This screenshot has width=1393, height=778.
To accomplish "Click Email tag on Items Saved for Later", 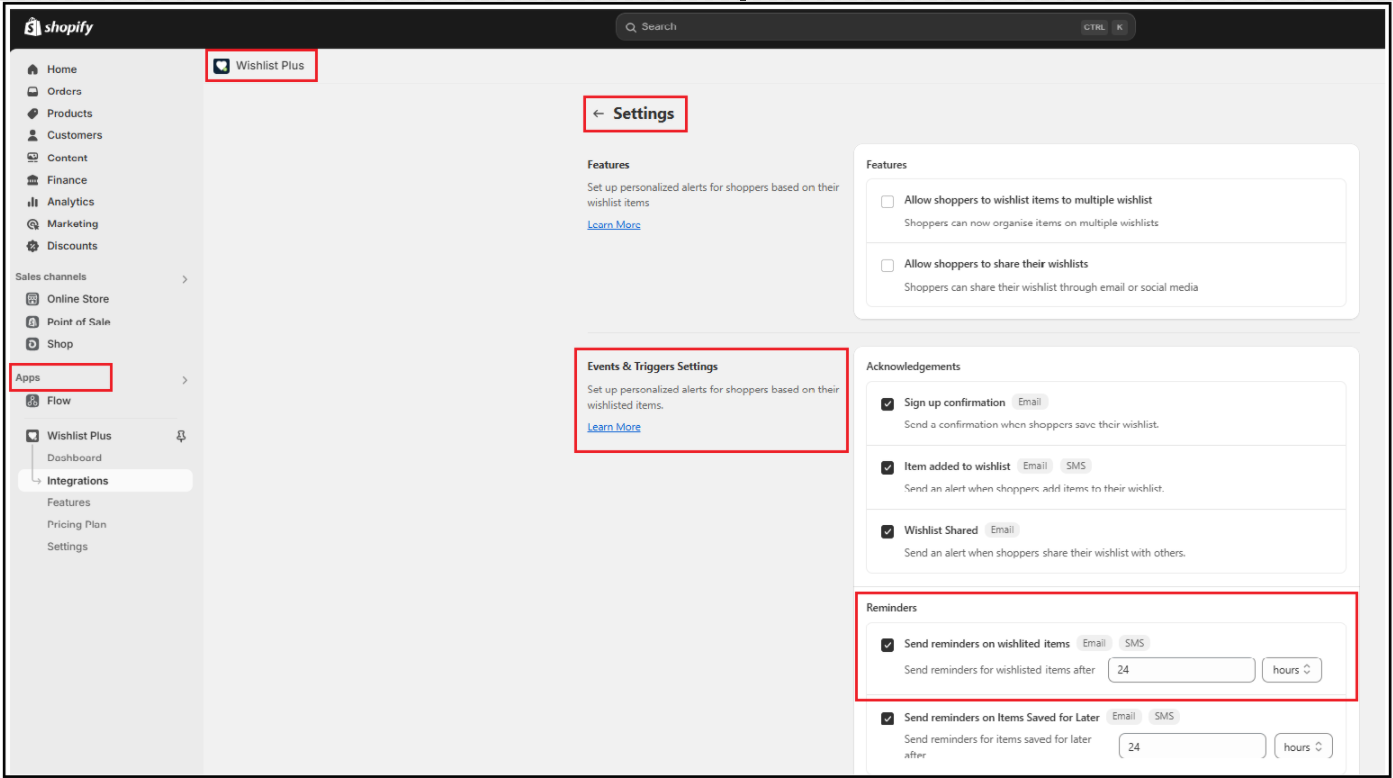I will [x=1124, y=716].
